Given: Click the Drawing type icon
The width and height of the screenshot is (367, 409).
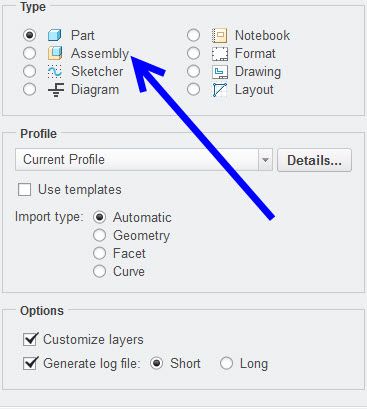Looking at the screenshot, I should [x=220, y=71].
